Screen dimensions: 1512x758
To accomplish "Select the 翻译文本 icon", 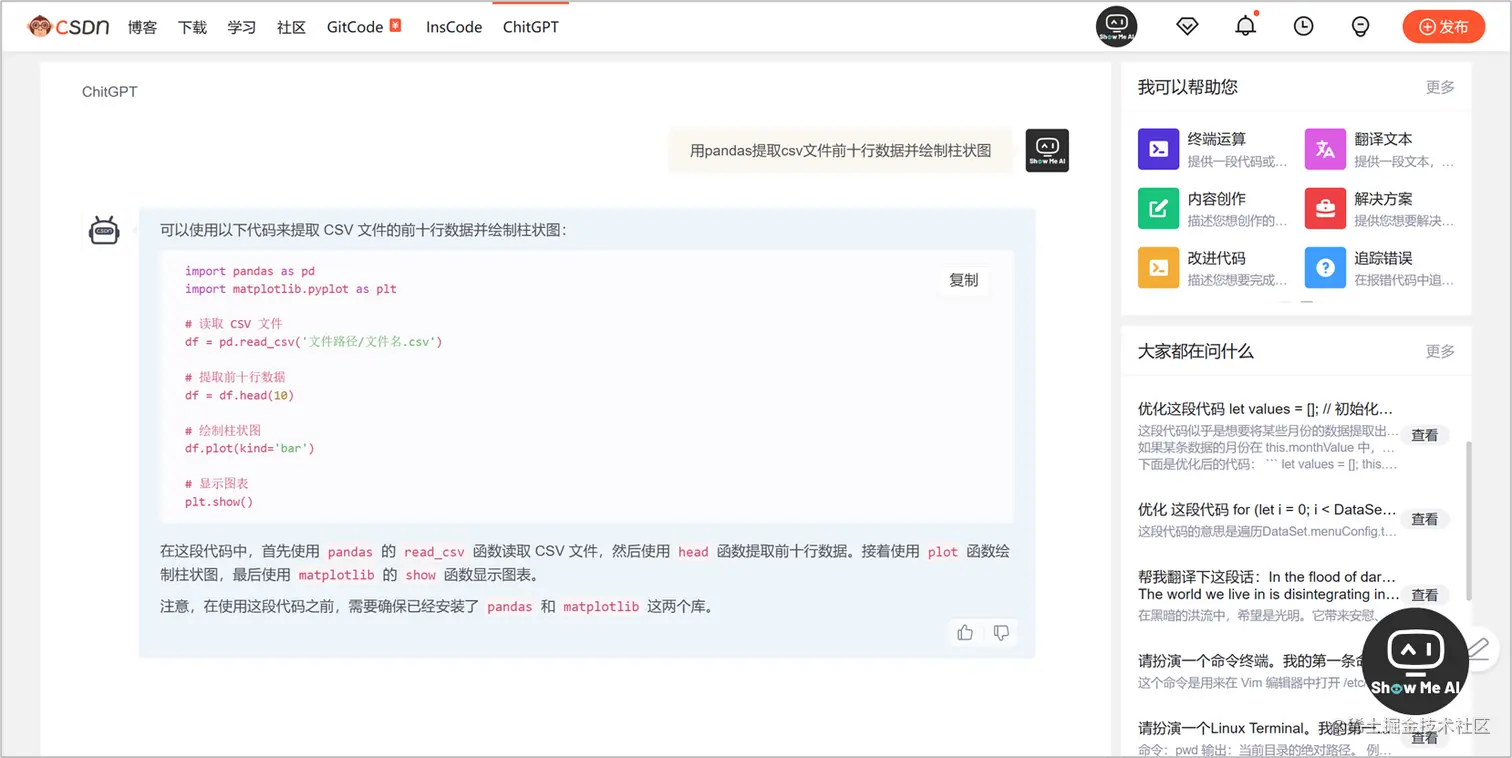I will point(1325,149).
